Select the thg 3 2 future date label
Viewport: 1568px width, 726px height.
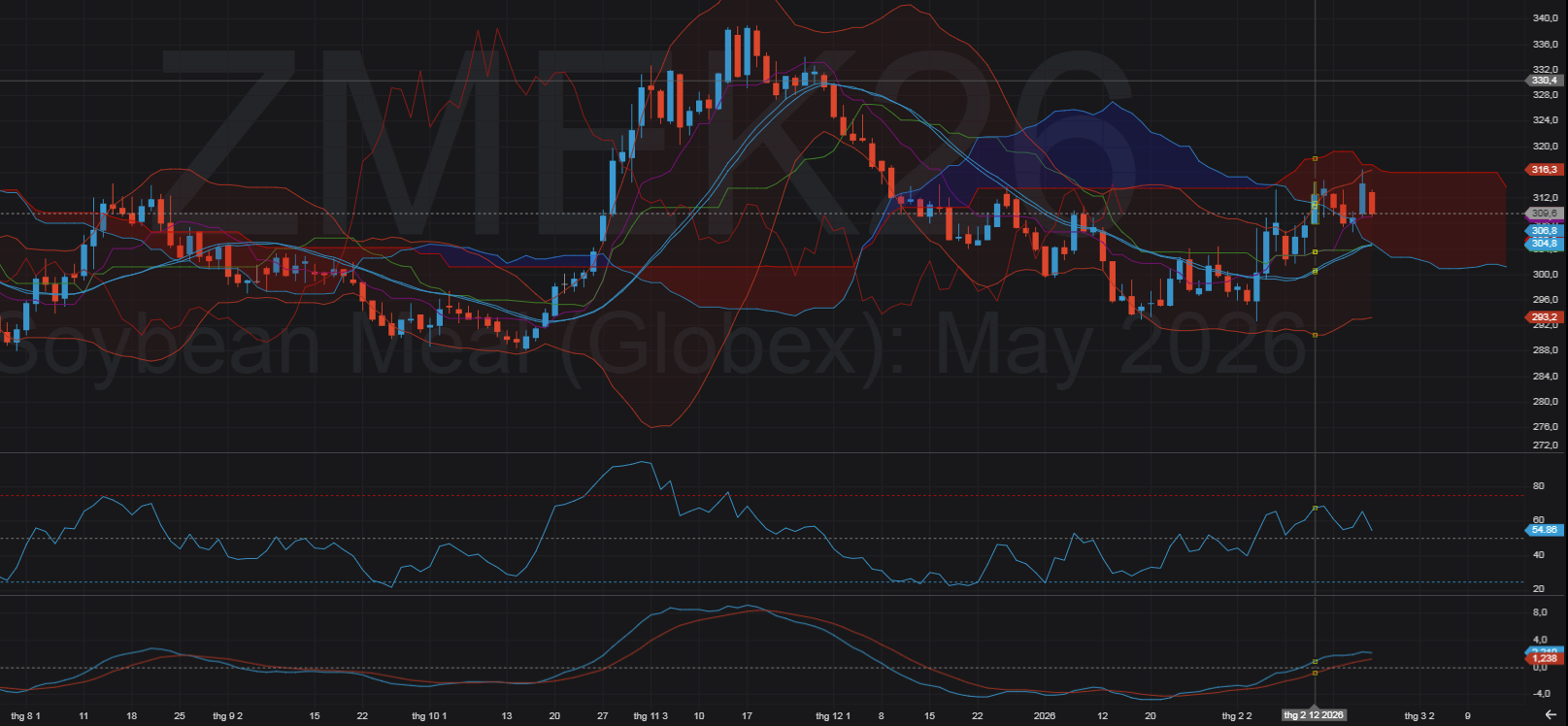tap(1418, 716)
